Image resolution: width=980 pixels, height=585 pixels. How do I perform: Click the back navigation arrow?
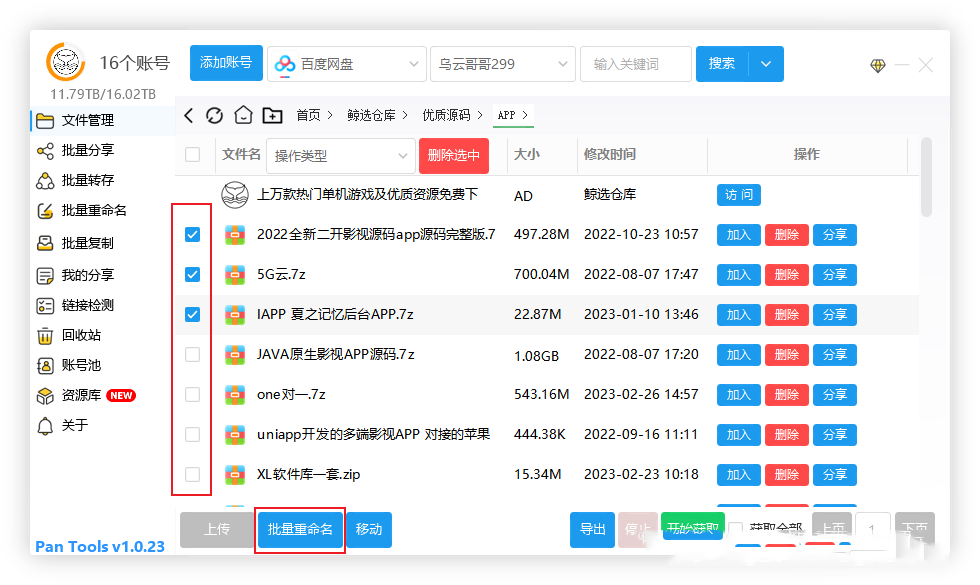(x=188, y=115)
